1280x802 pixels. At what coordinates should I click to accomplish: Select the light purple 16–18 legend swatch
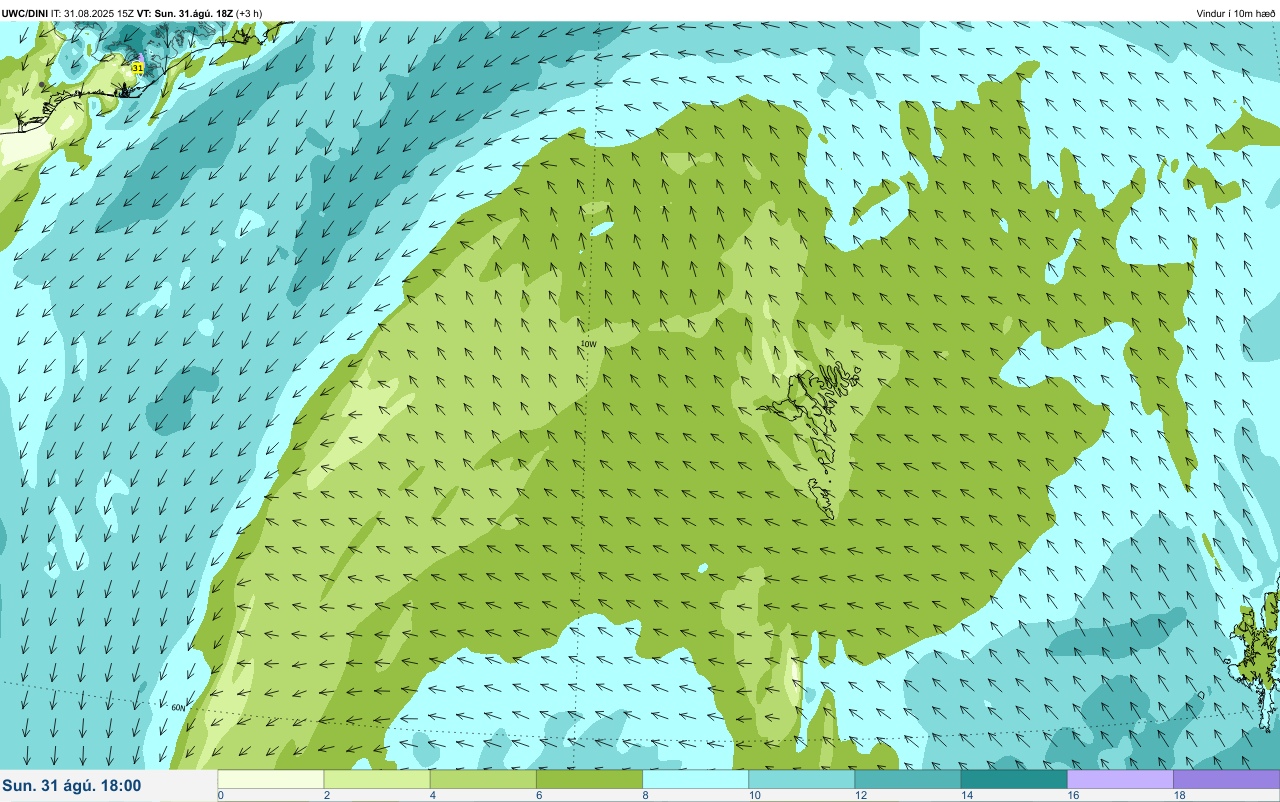(x=1121, y=779)
